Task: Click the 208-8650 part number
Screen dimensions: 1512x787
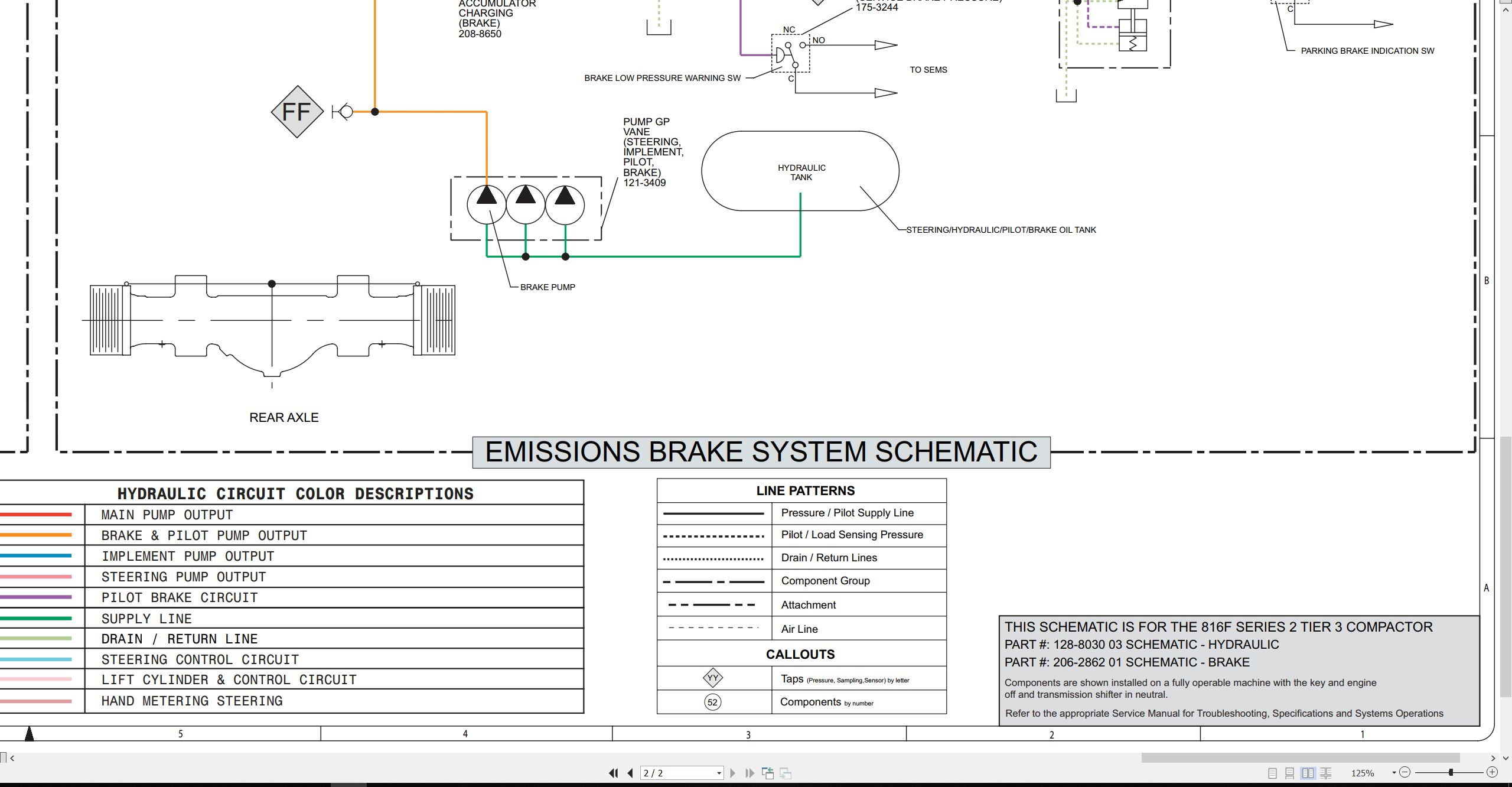Action: point(480,34)
